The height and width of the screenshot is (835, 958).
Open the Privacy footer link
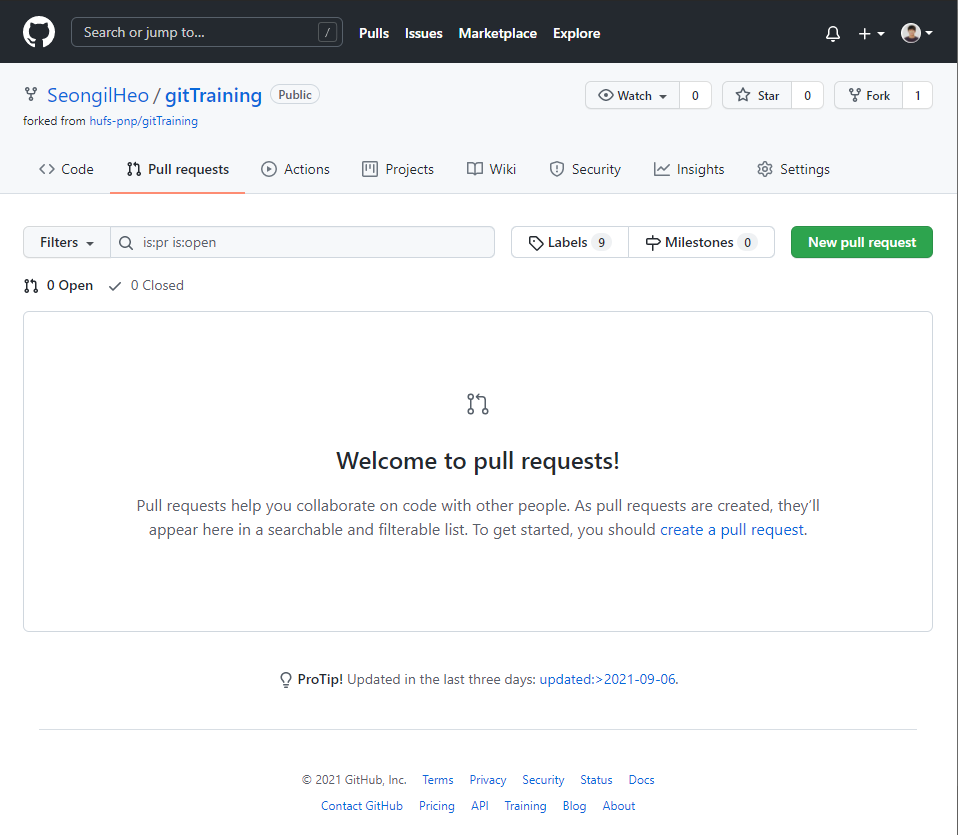pyautogui.click(x=488, y=780)
